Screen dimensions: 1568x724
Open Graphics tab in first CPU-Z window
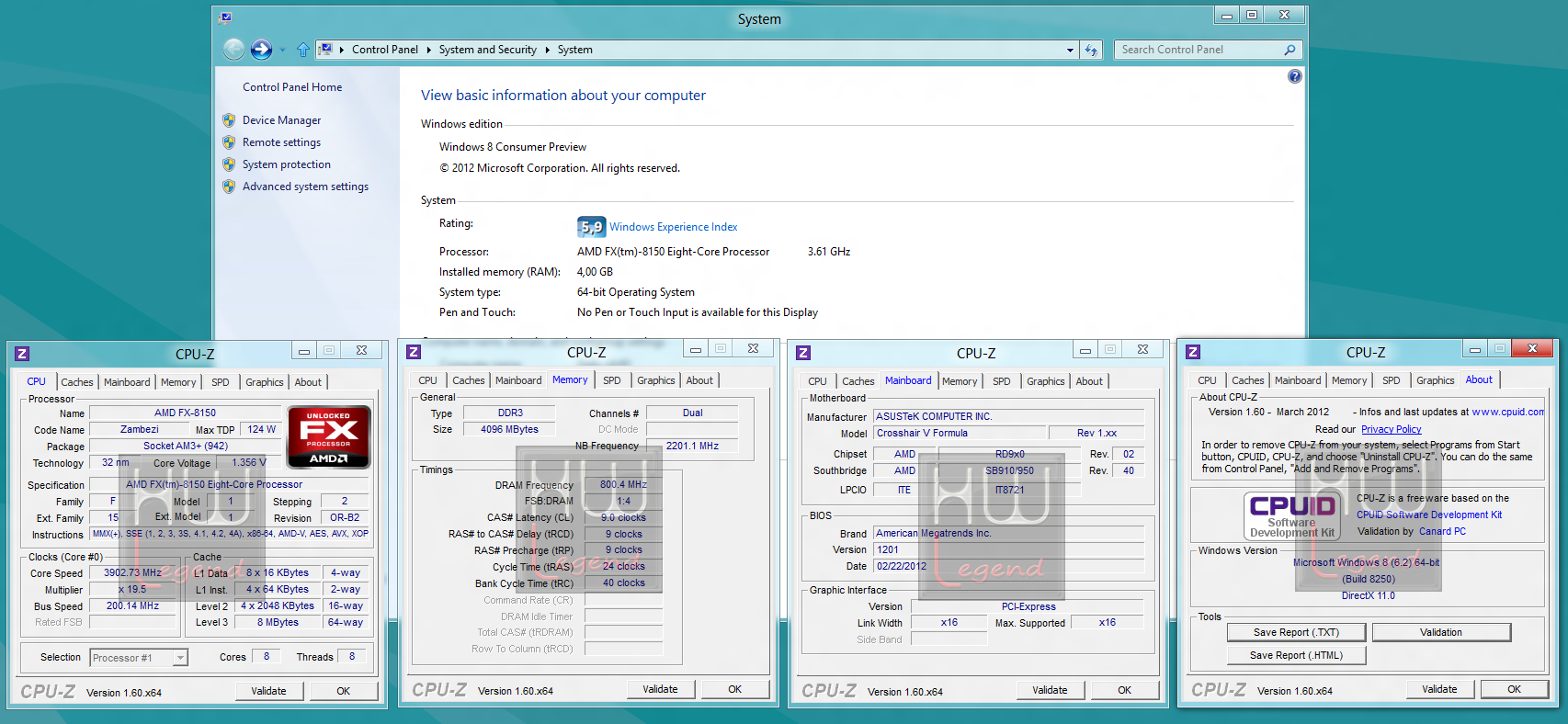click(265, 382)
